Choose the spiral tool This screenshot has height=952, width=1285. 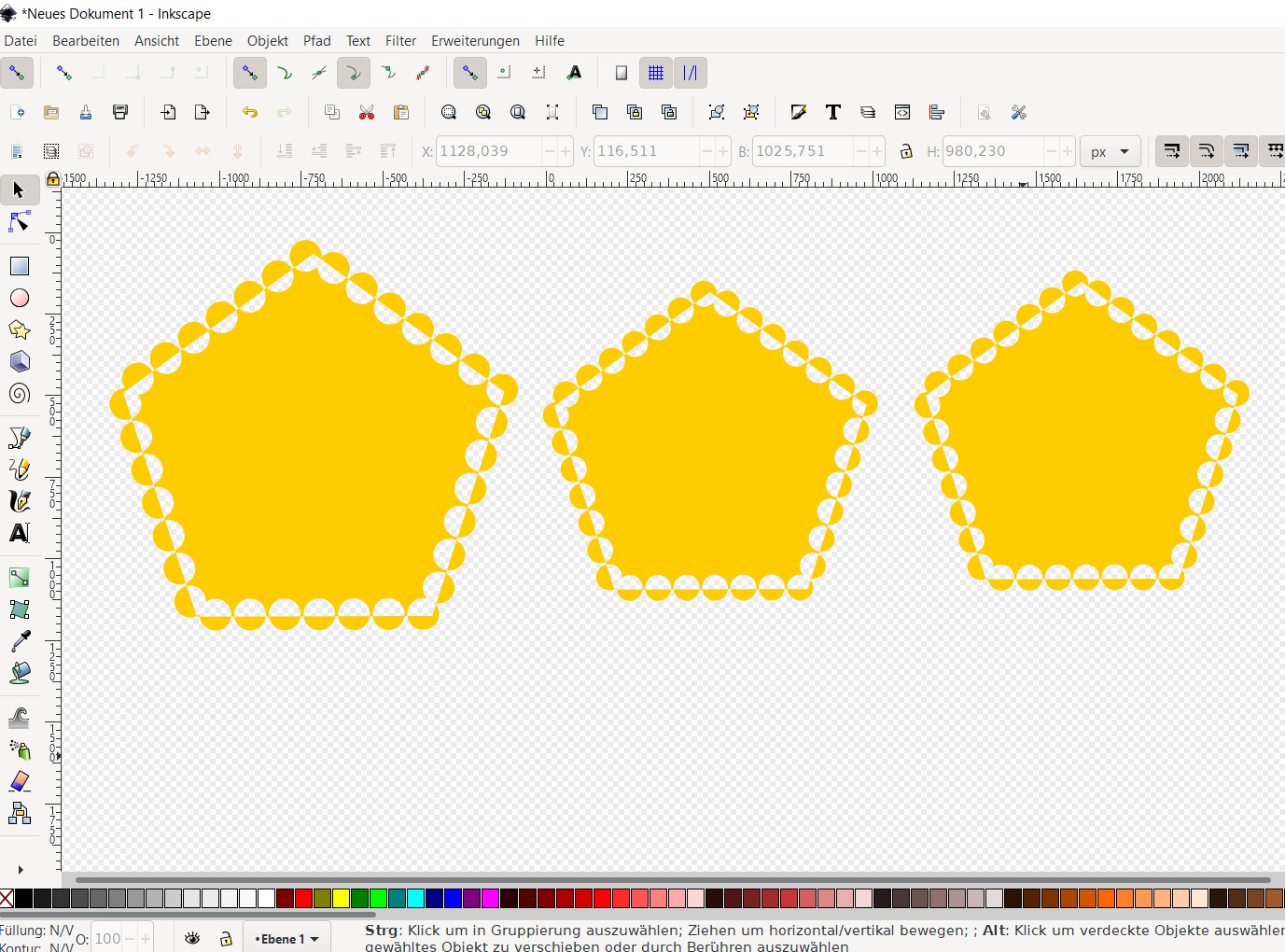[19, 393]
